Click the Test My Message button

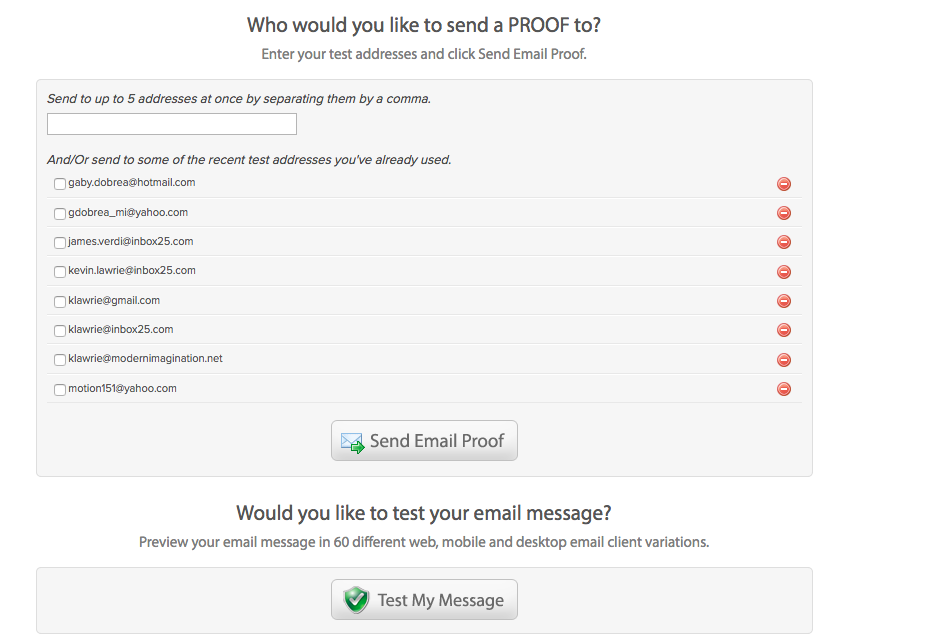424,600
